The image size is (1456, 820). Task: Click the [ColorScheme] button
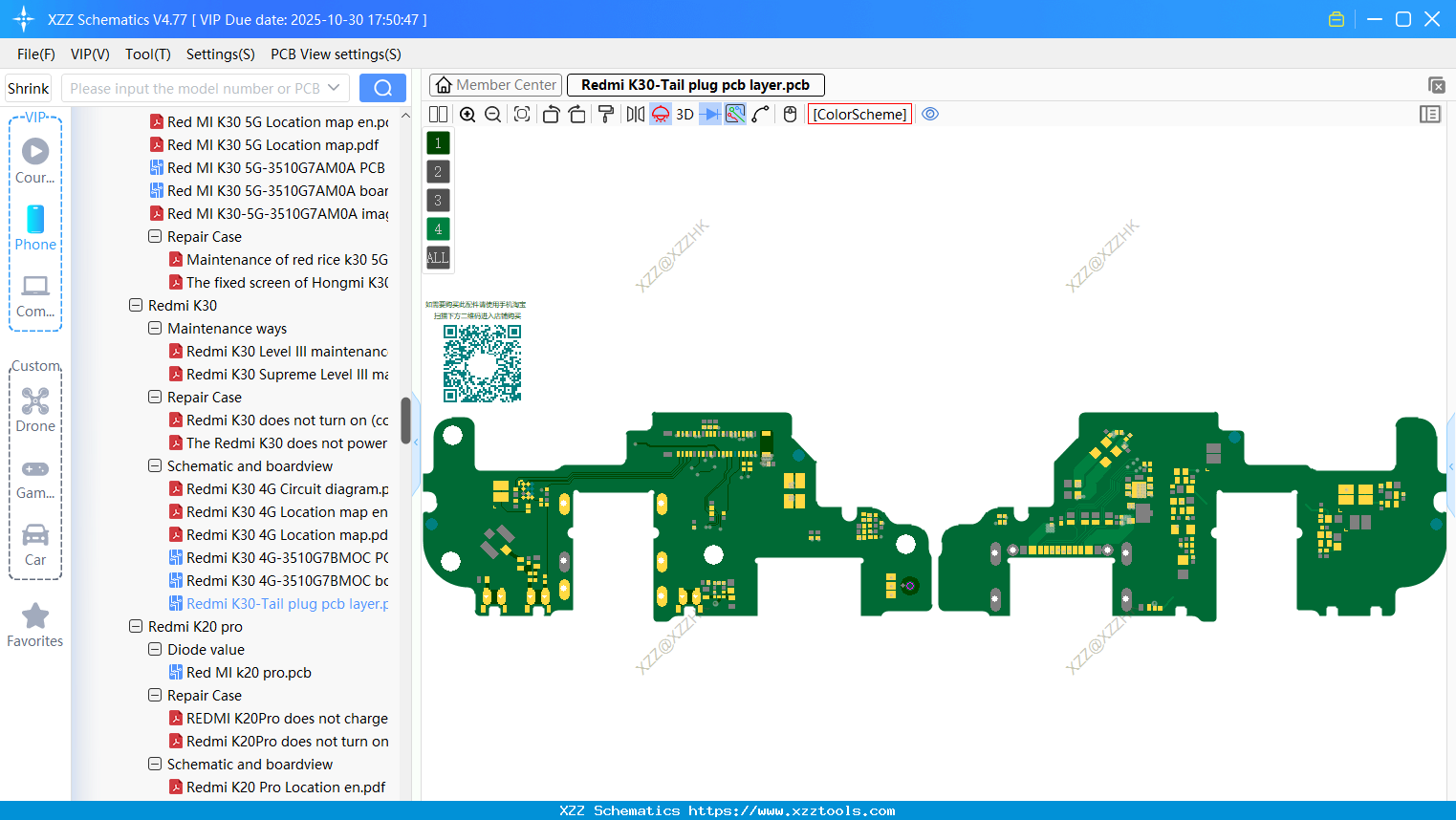tap(858, 114)
